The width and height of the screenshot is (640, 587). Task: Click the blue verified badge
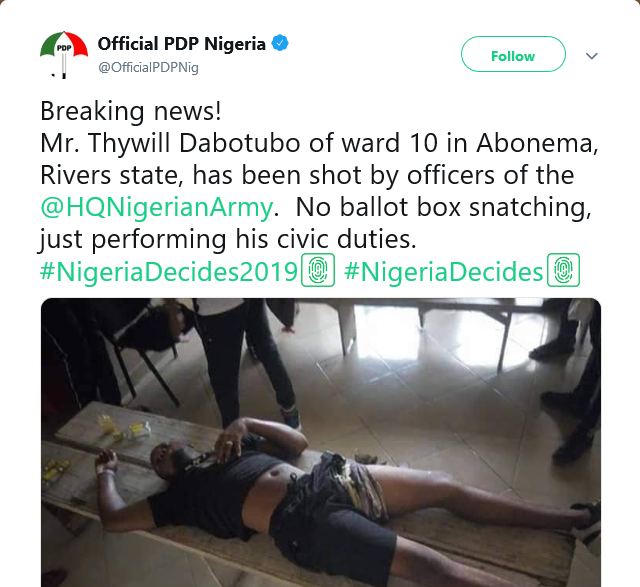(282, 44)
